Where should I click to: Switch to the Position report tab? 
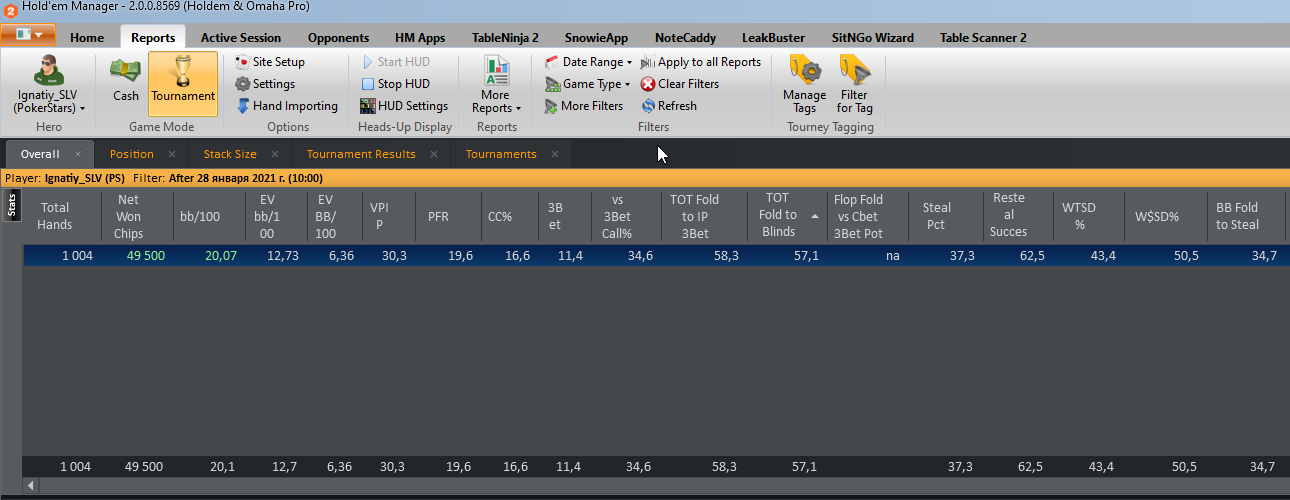[132, 154]
